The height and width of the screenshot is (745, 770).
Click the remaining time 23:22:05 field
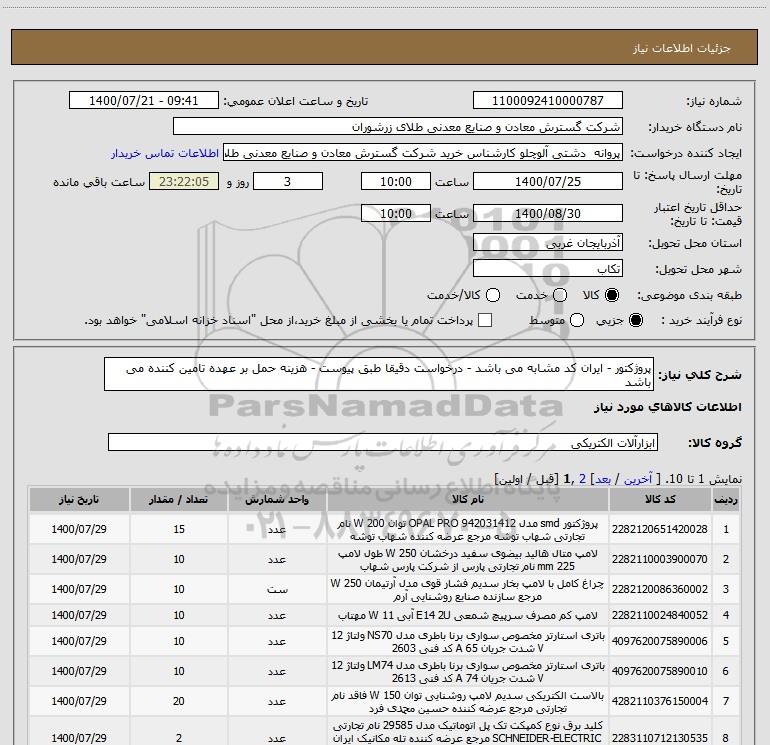184,181
